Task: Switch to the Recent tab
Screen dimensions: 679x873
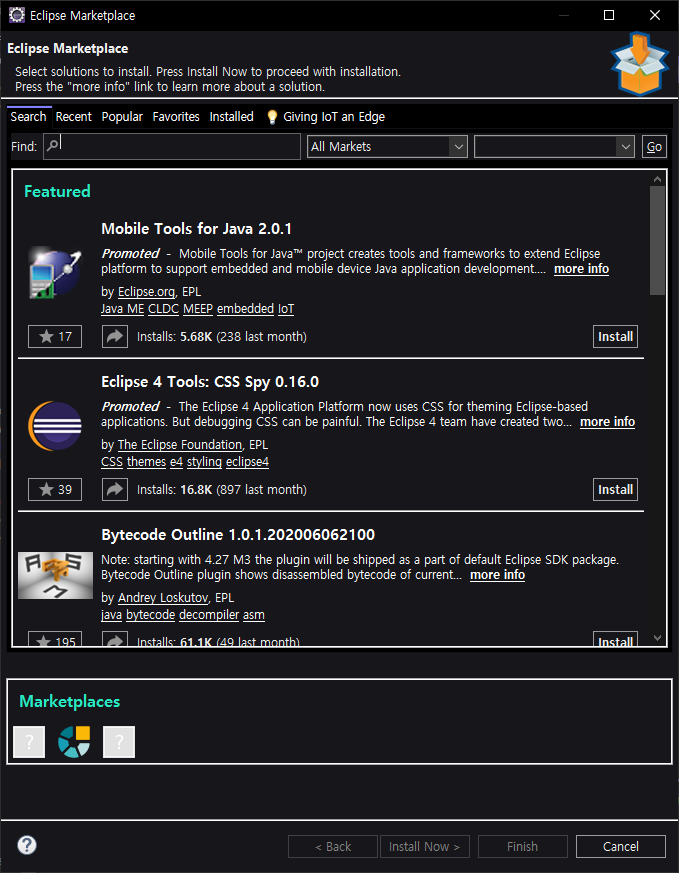Action: point(73,116)
